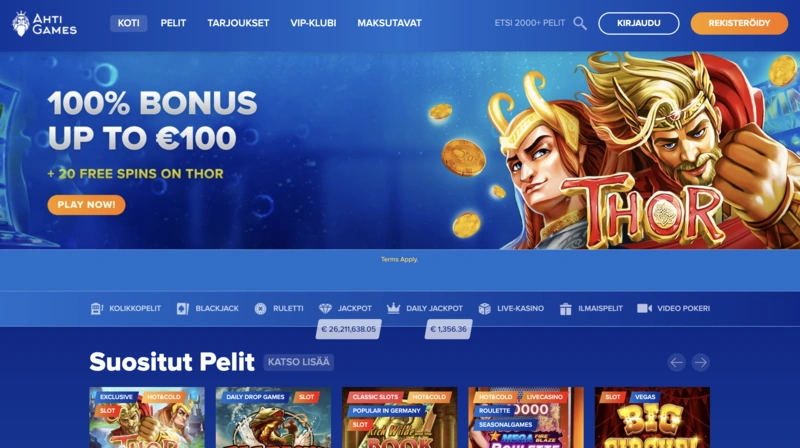The image size is (800, 448).
Task: Open the Tarjoukset menu item
Action: (238, 23)
